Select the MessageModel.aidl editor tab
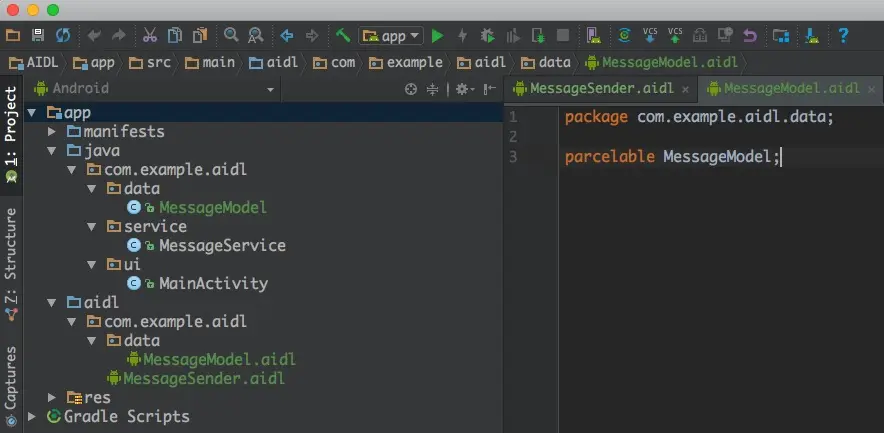This screenshot has height=433, width=884. point(792,89)
